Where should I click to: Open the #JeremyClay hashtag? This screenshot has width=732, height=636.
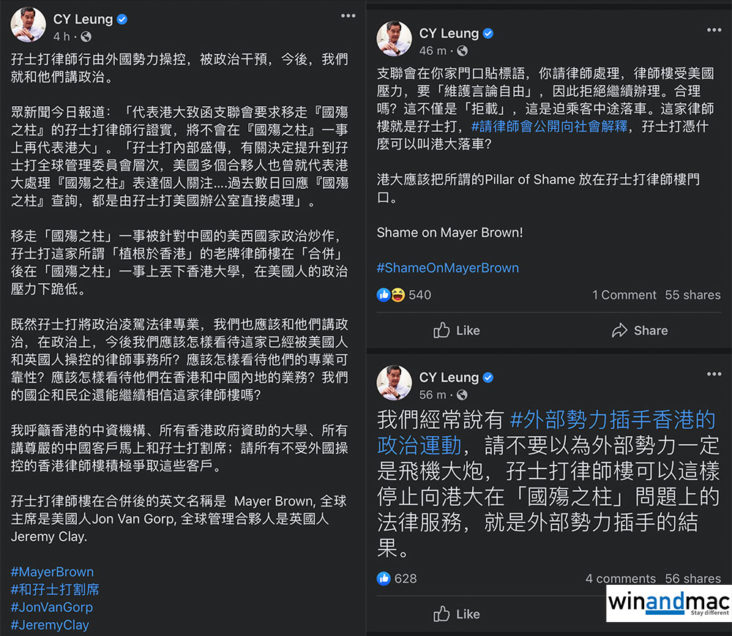50,625
